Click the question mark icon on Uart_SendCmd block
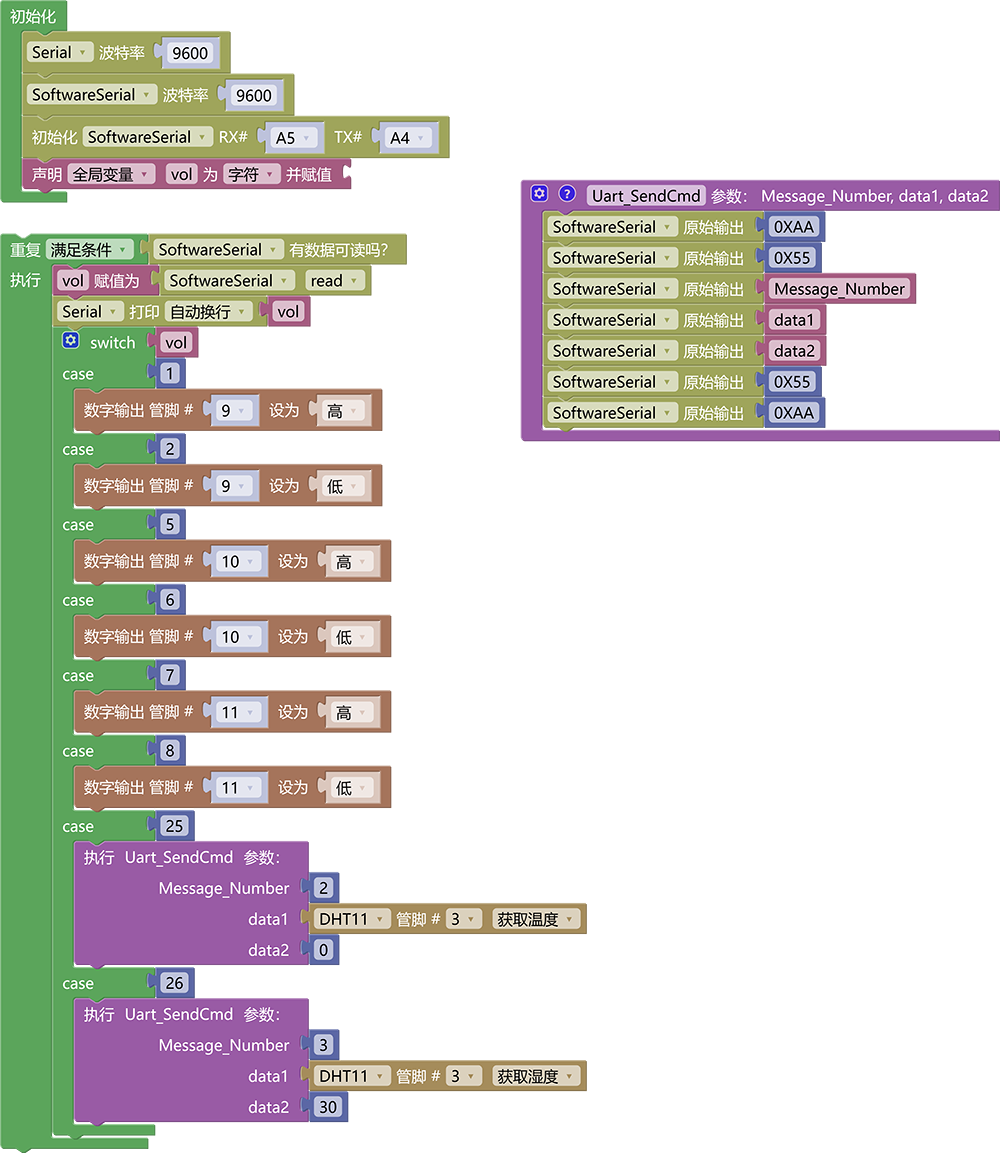This screenshot has width=1000, height=1153. pyautogui.click(x=567, y=193)
